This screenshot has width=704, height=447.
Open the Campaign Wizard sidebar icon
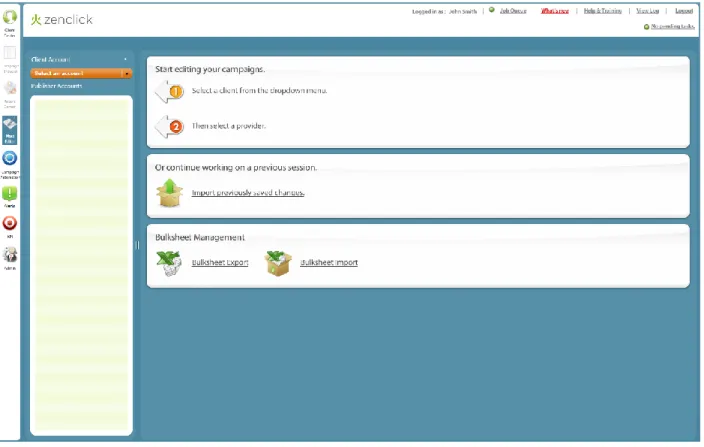10,53
